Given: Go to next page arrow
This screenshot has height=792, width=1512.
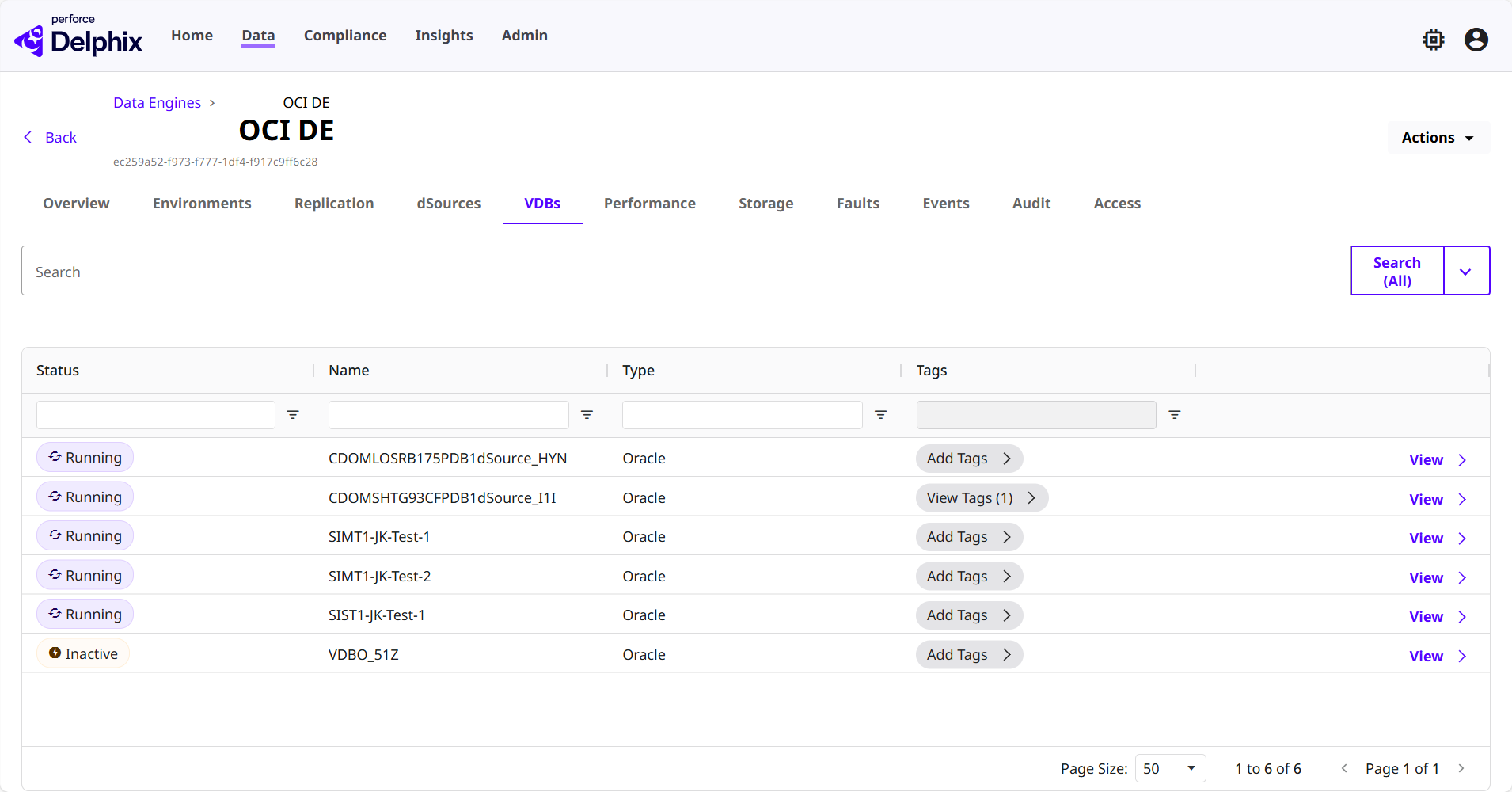Looking at the screenshot, I should (1461, 768).
